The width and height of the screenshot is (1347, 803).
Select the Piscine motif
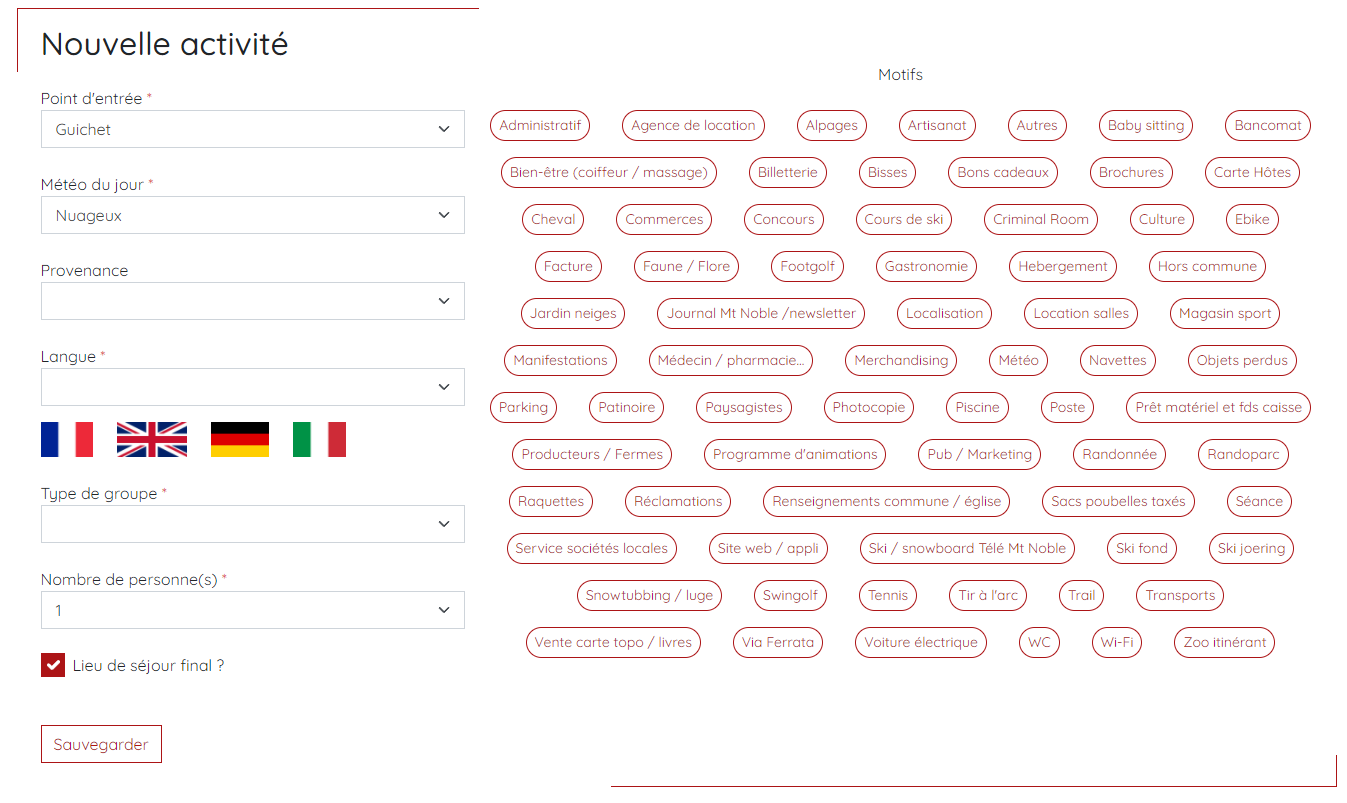[977, 407]
